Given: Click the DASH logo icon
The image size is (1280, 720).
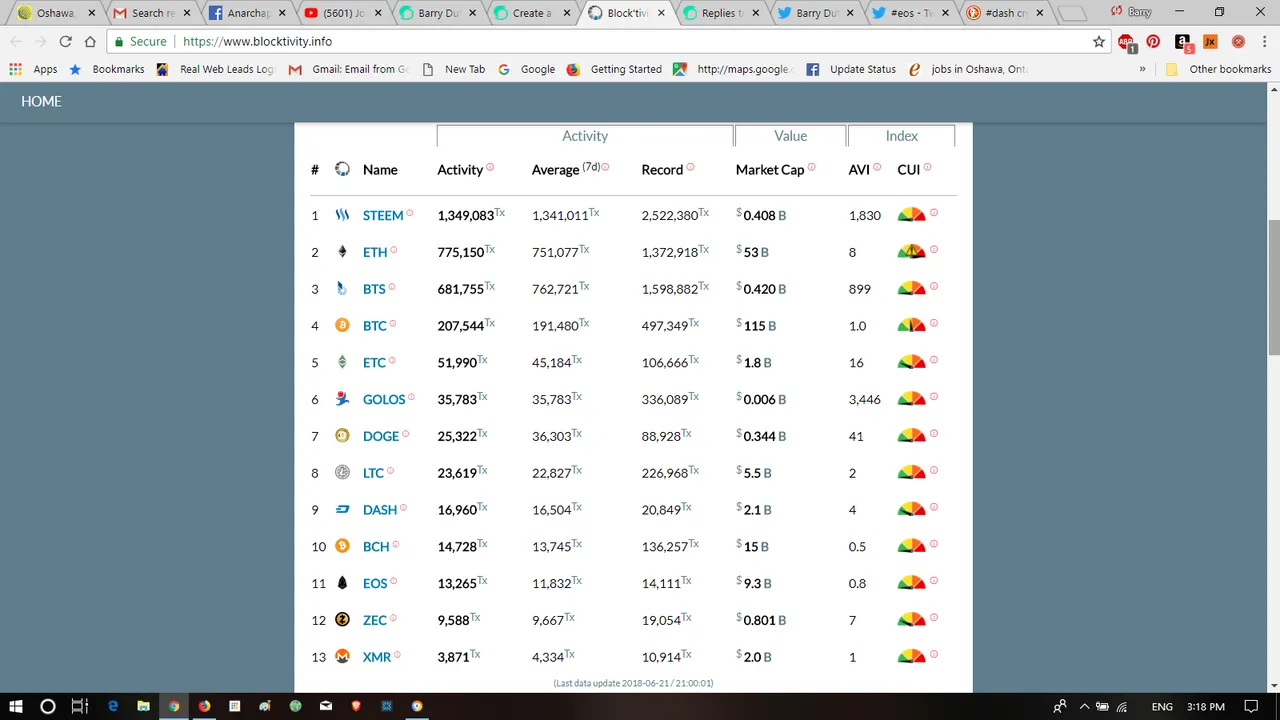Looking at the screenshot, I should [x=342, y=509].
